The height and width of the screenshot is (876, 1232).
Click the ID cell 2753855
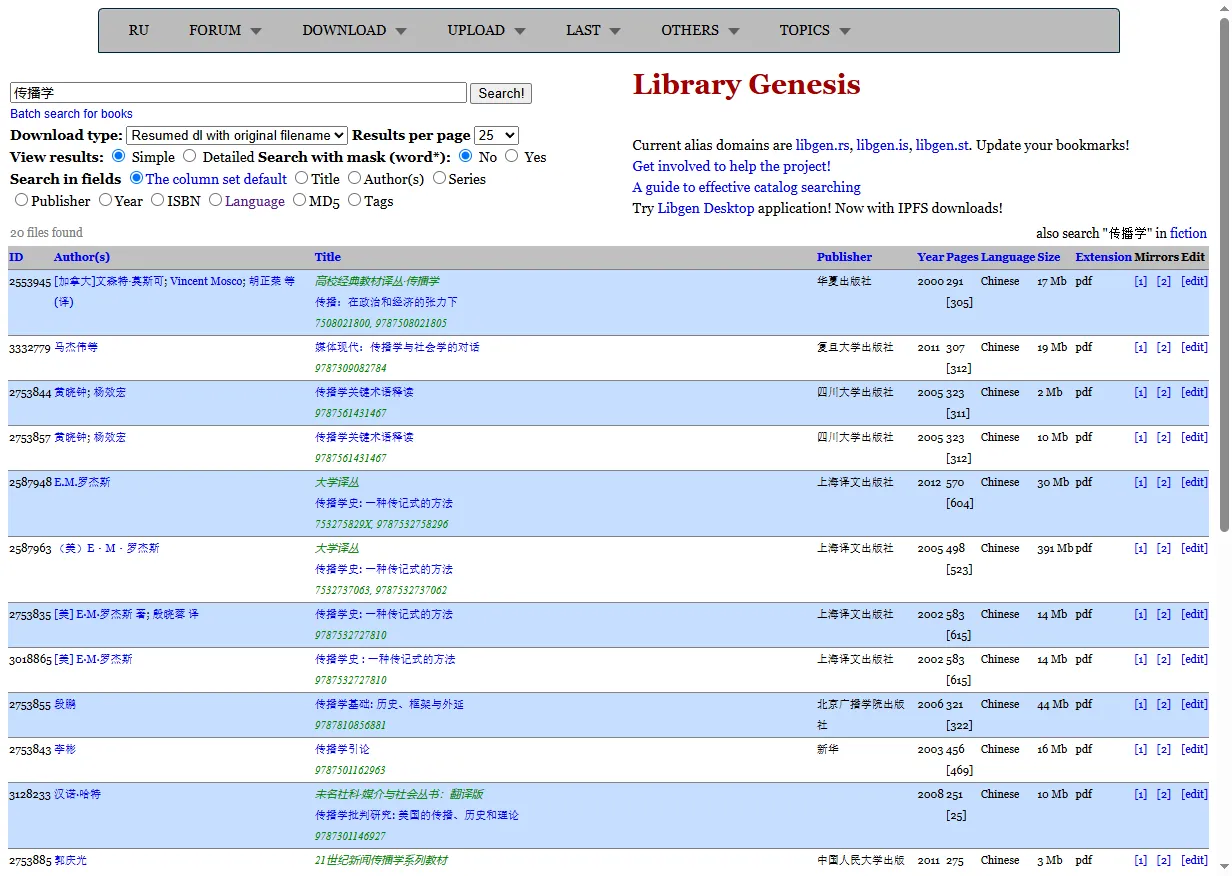(30, 704)
